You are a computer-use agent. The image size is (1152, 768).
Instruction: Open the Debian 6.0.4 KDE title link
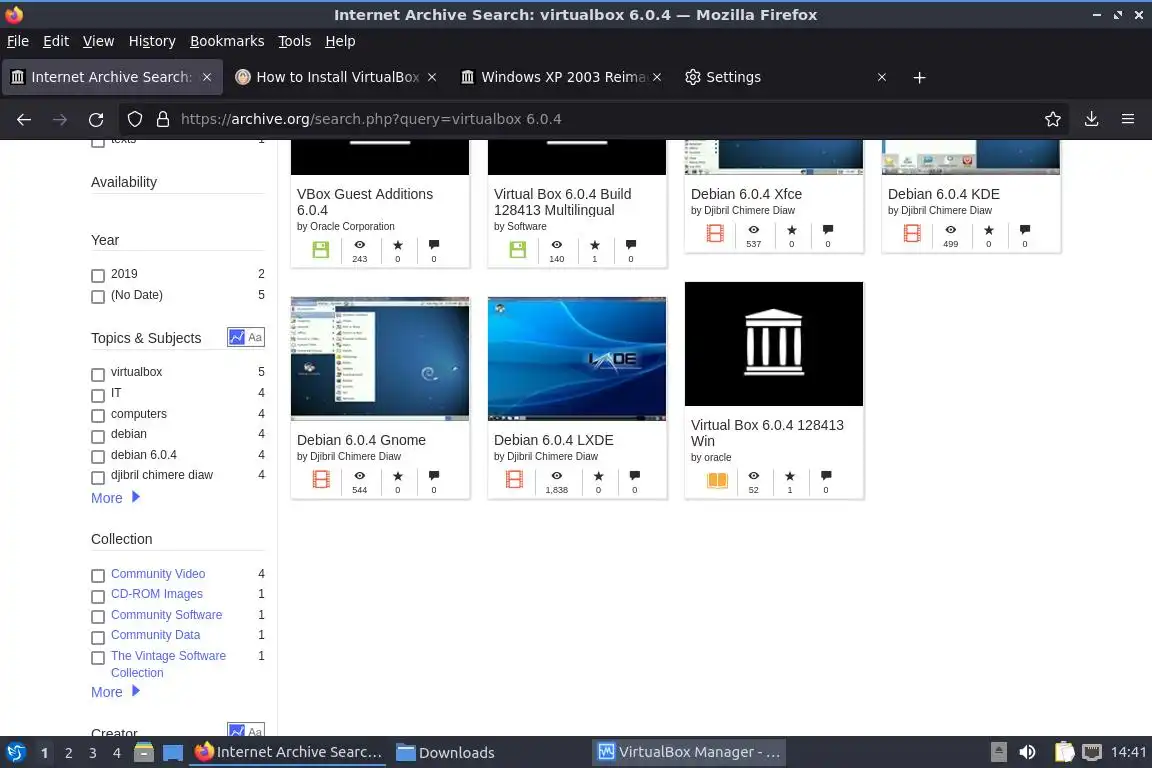(x=943, y=194)
